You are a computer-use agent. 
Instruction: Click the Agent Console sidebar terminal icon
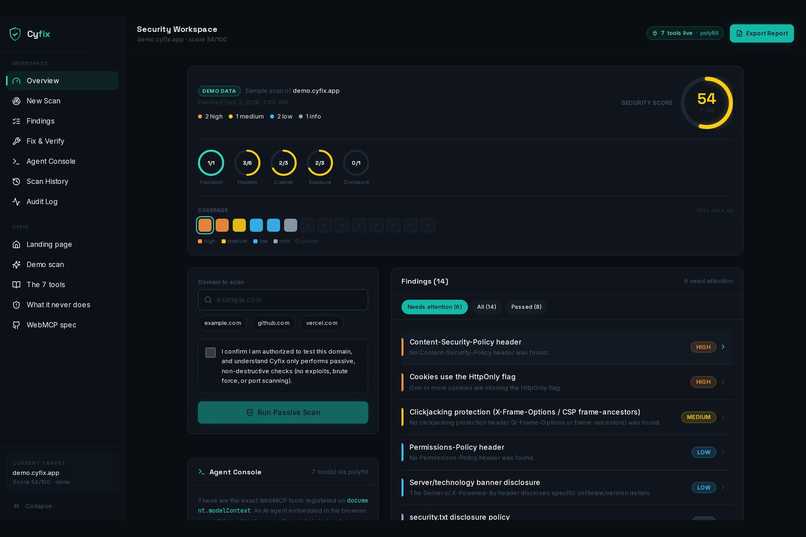pyautogui.click(x=16, y=161)
